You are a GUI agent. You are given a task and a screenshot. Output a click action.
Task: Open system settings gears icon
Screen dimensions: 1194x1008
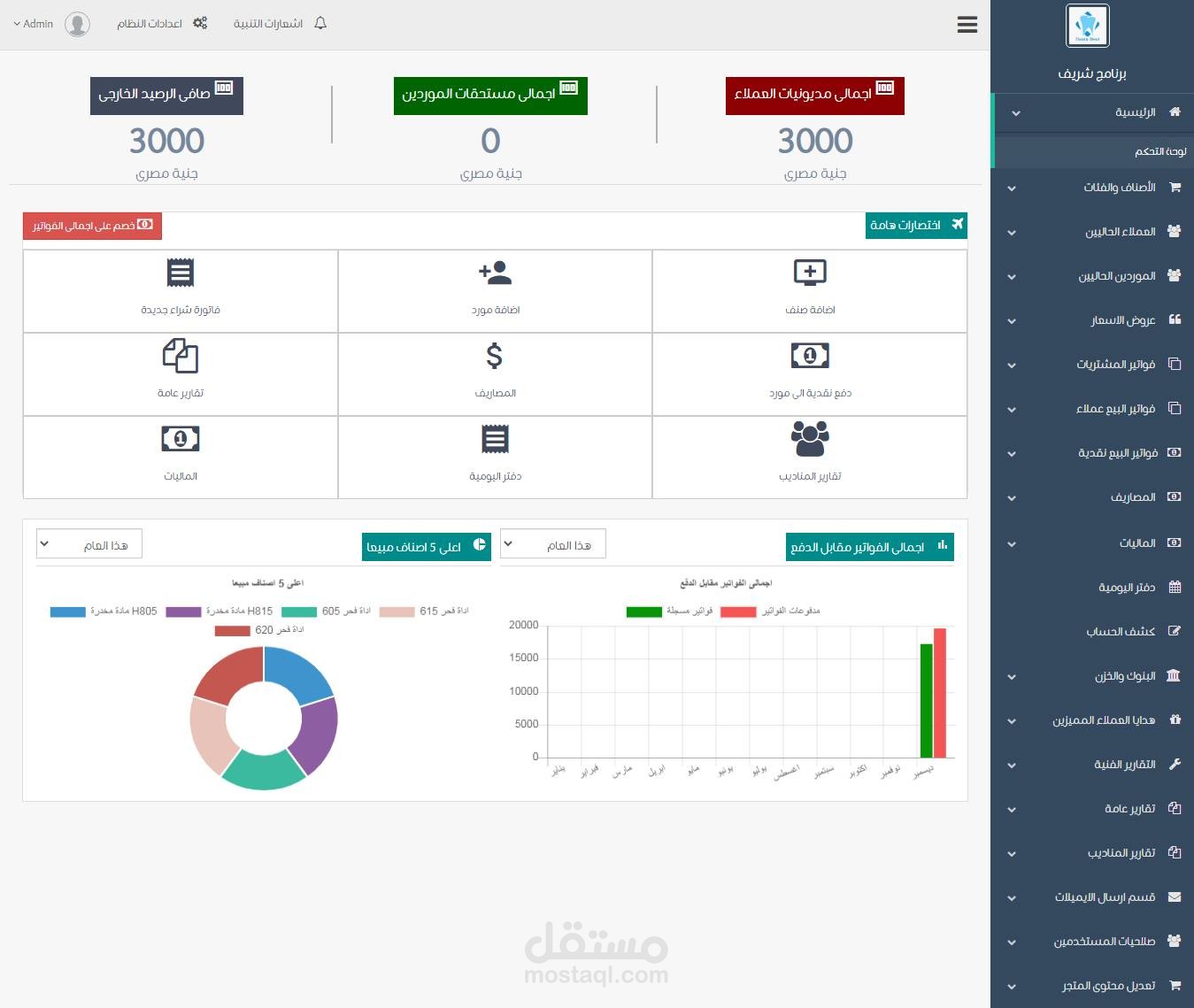point(201,24)
